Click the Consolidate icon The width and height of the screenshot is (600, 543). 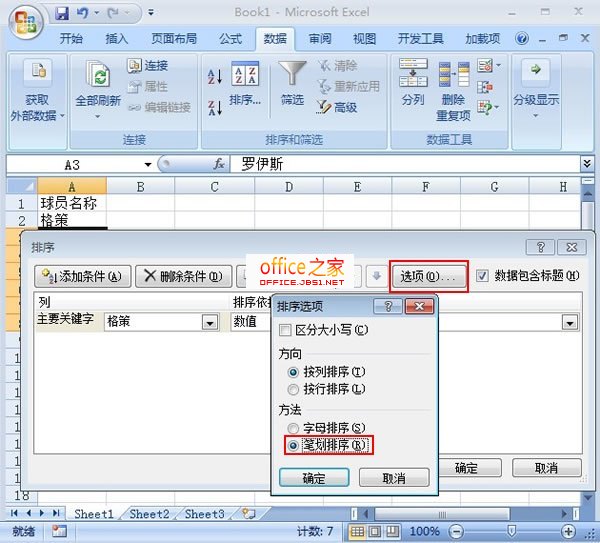485,87
